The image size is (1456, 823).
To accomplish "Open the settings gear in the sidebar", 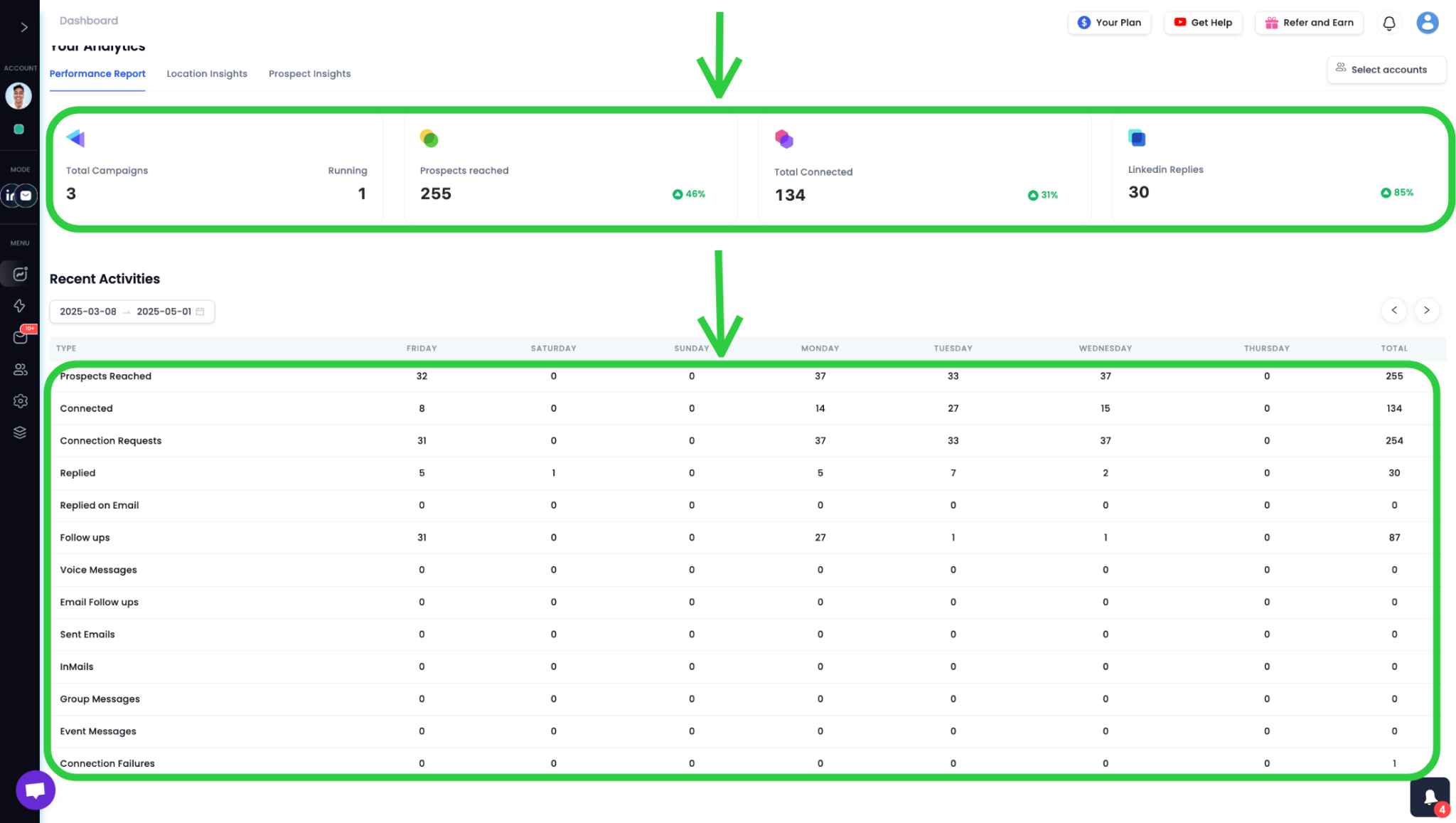I will pyautogui.click(x=20, y=400).
